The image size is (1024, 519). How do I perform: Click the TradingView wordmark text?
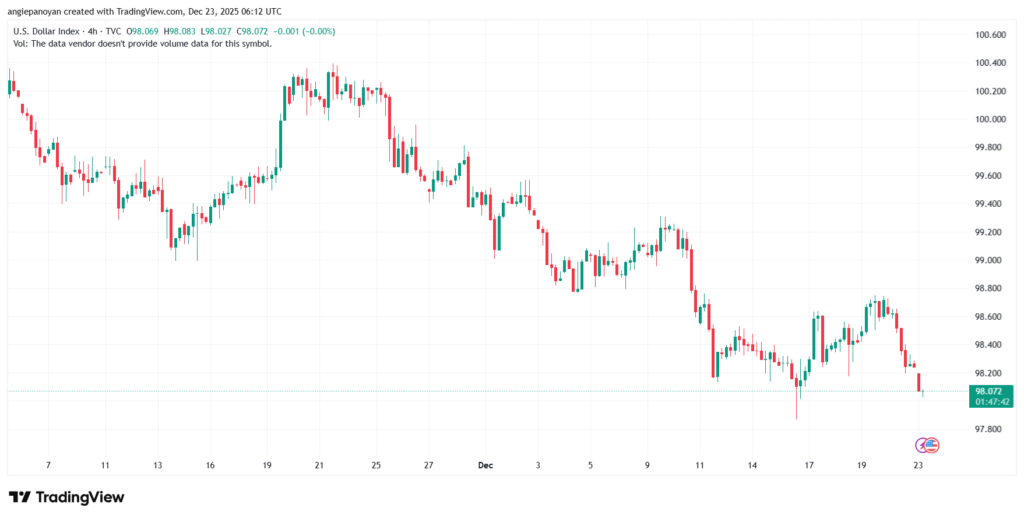click(79, 497)
